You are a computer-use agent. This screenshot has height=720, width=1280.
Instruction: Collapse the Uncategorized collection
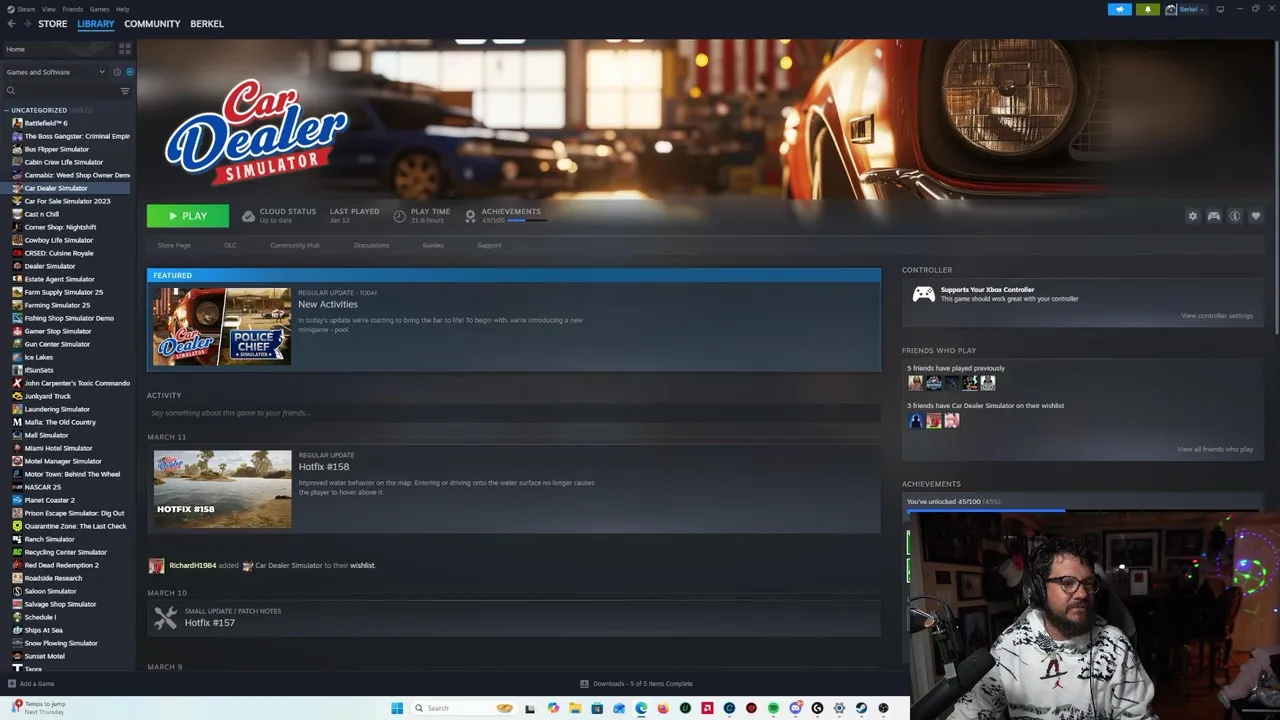[7, 110]
